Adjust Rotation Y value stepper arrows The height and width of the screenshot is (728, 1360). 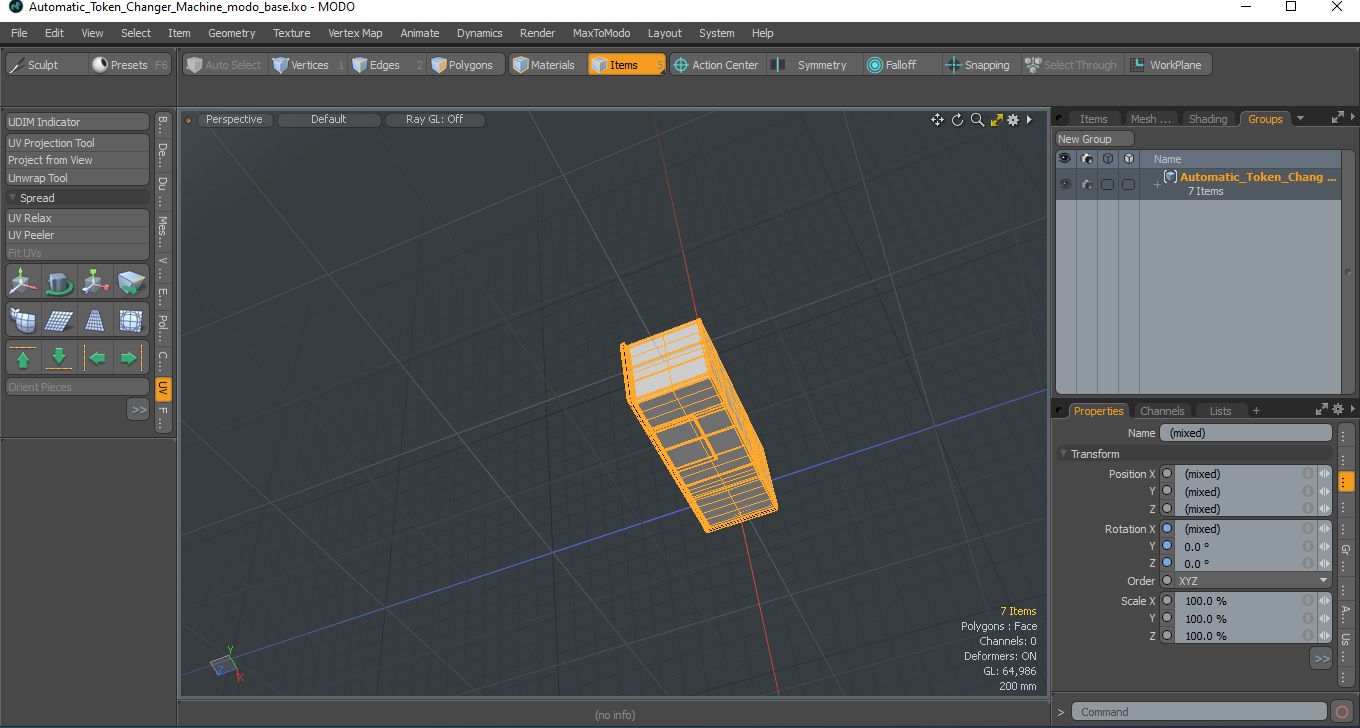pos(1325,547)
